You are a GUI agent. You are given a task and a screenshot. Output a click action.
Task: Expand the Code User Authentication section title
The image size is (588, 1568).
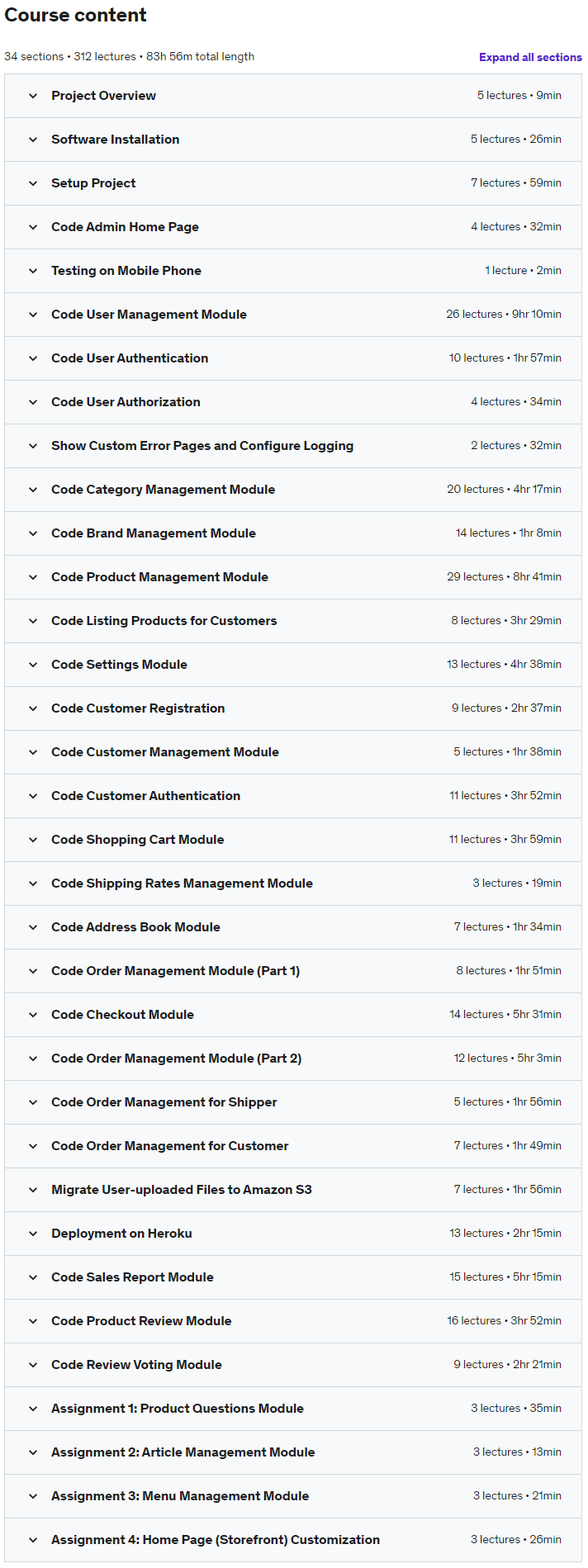pyautogui.click(x=130, y=358)
